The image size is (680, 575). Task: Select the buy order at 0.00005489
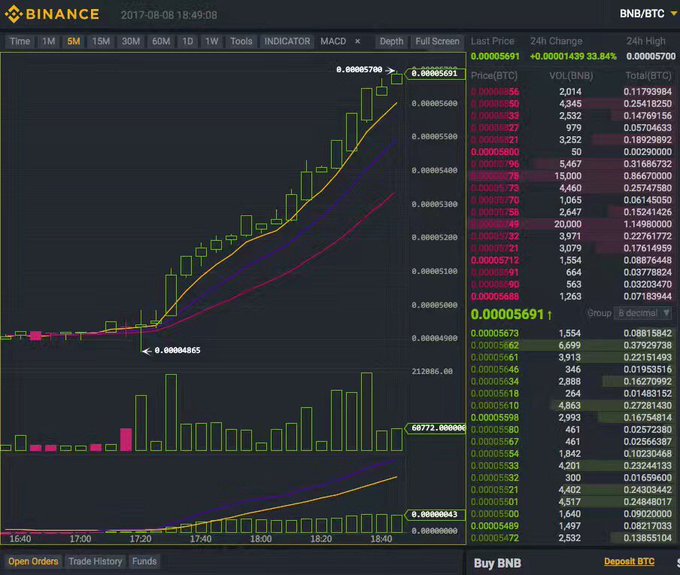(x=571, y=526)
